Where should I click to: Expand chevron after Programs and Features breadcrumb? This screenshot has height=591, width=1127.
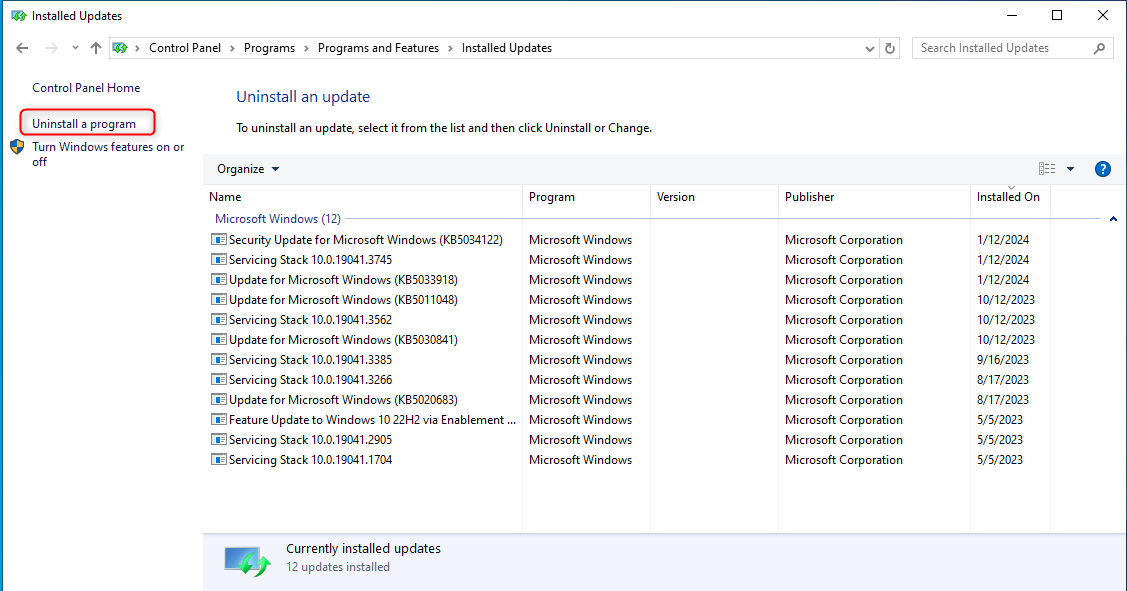[451, 48]
